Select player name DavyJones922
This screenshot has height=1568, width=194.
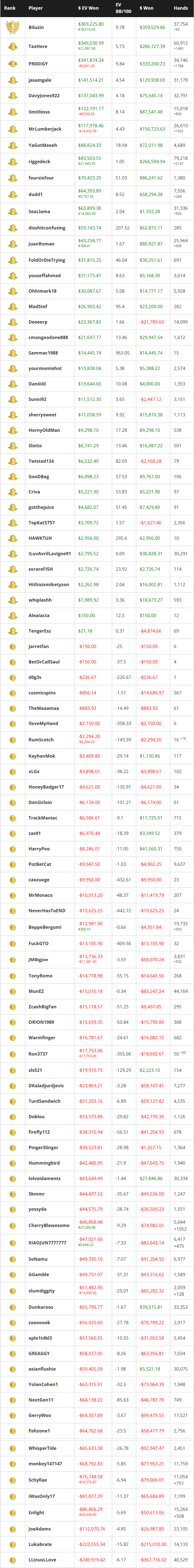[x=44, y=96]
